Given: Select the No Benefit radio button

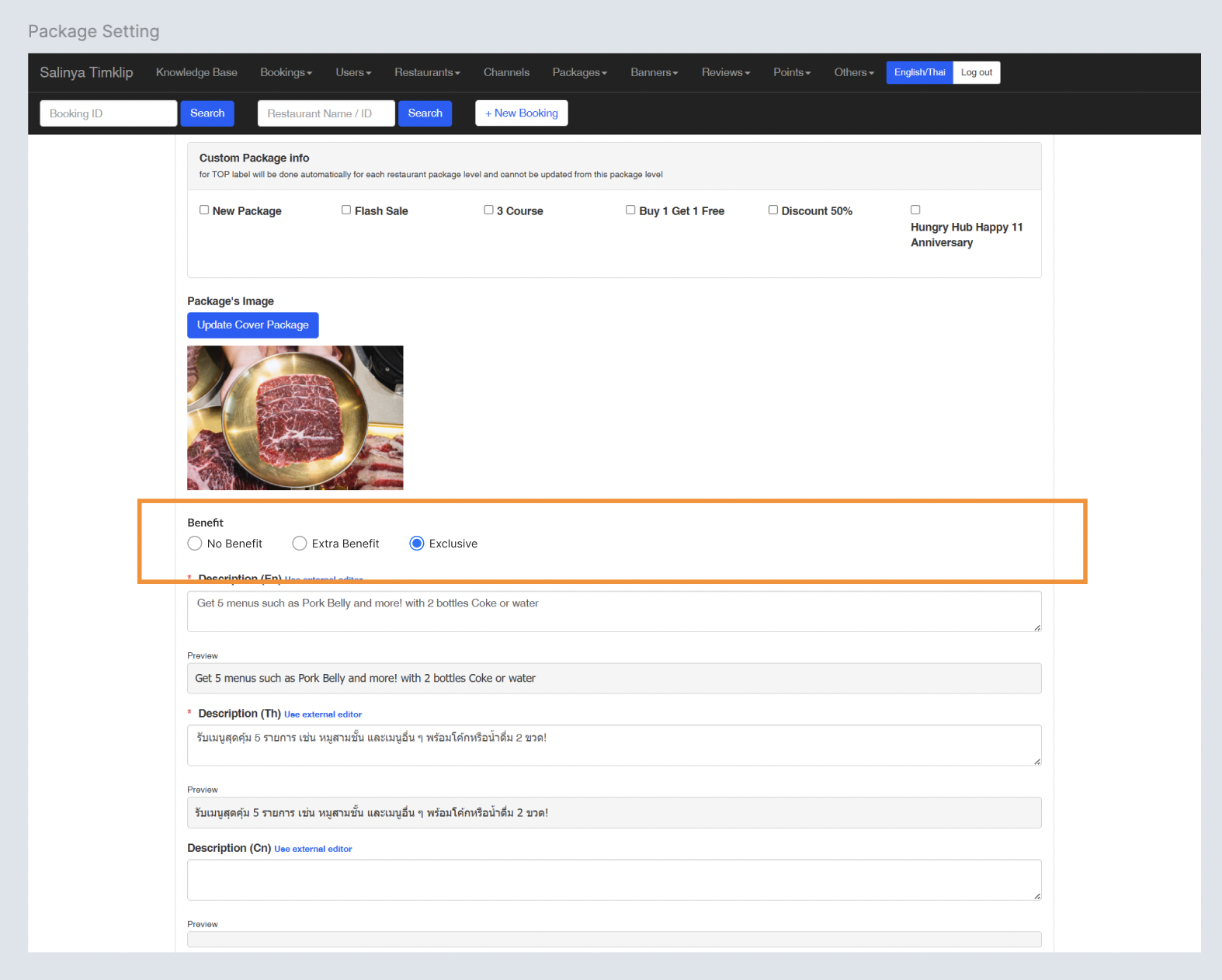Looking at the screenshot, I should 195,544.
